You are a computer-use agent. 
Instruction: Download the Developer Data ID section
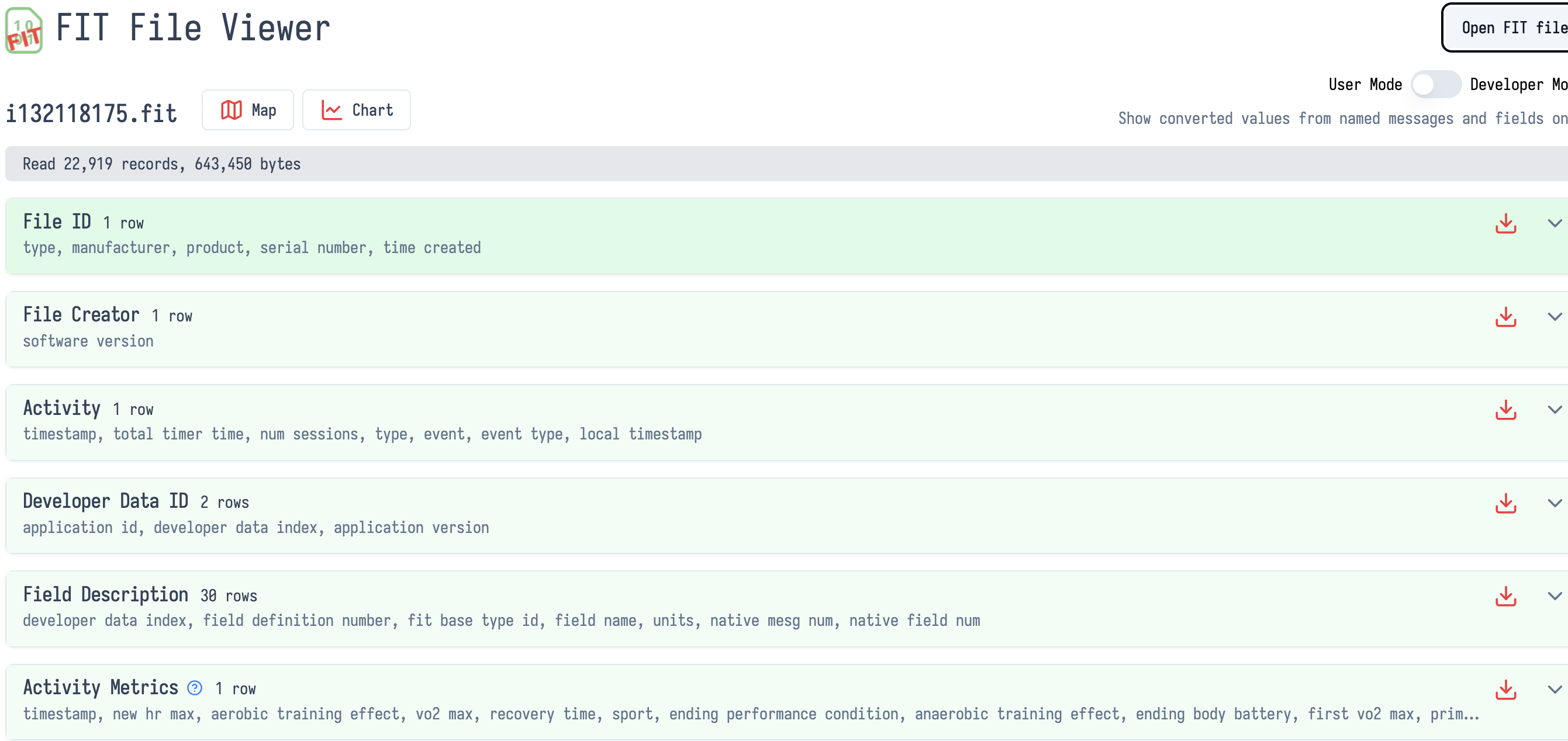pos(1505,503)
